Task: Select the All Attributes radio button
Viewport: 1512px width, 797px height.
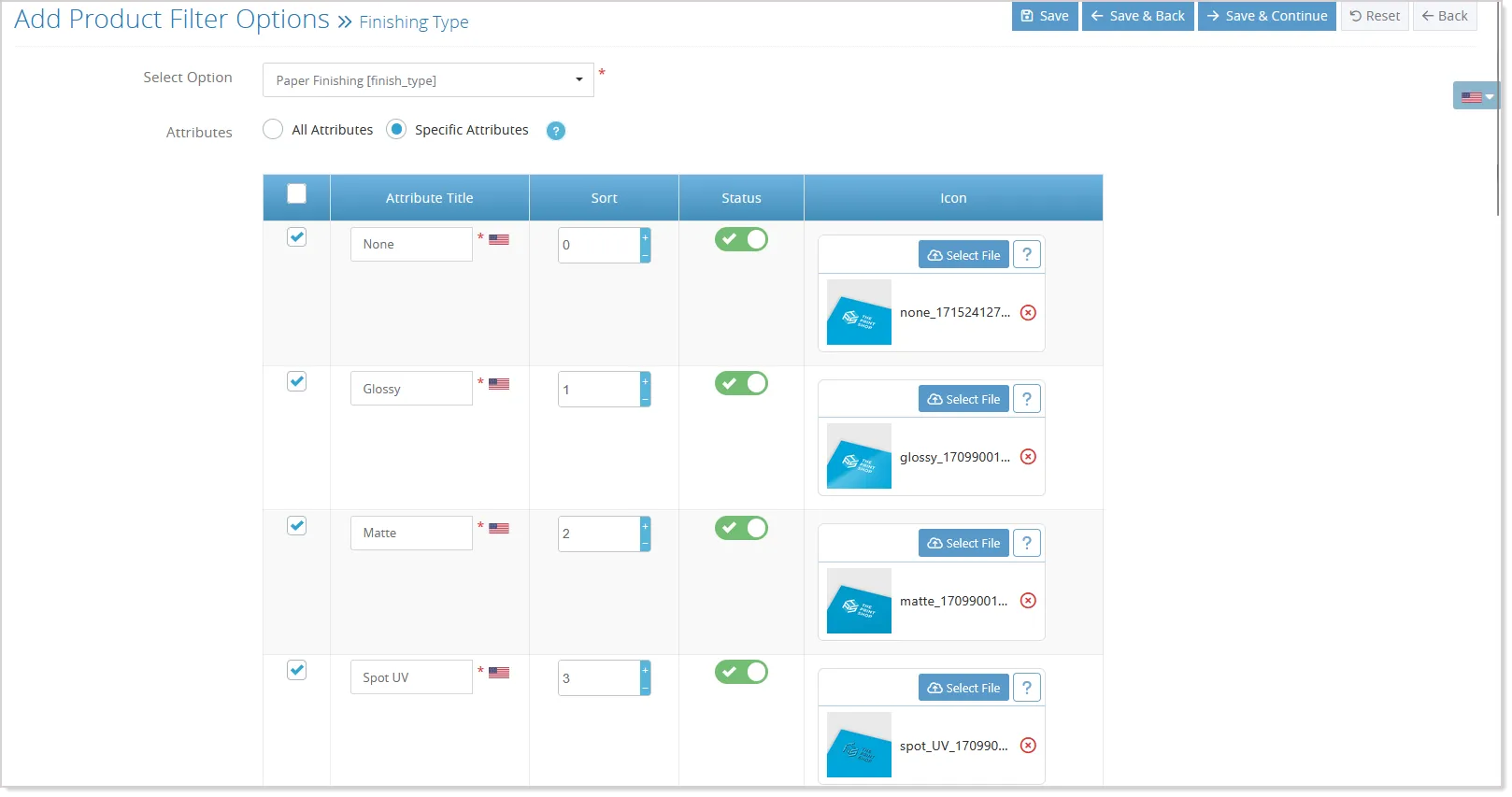Action: (273, 130)
